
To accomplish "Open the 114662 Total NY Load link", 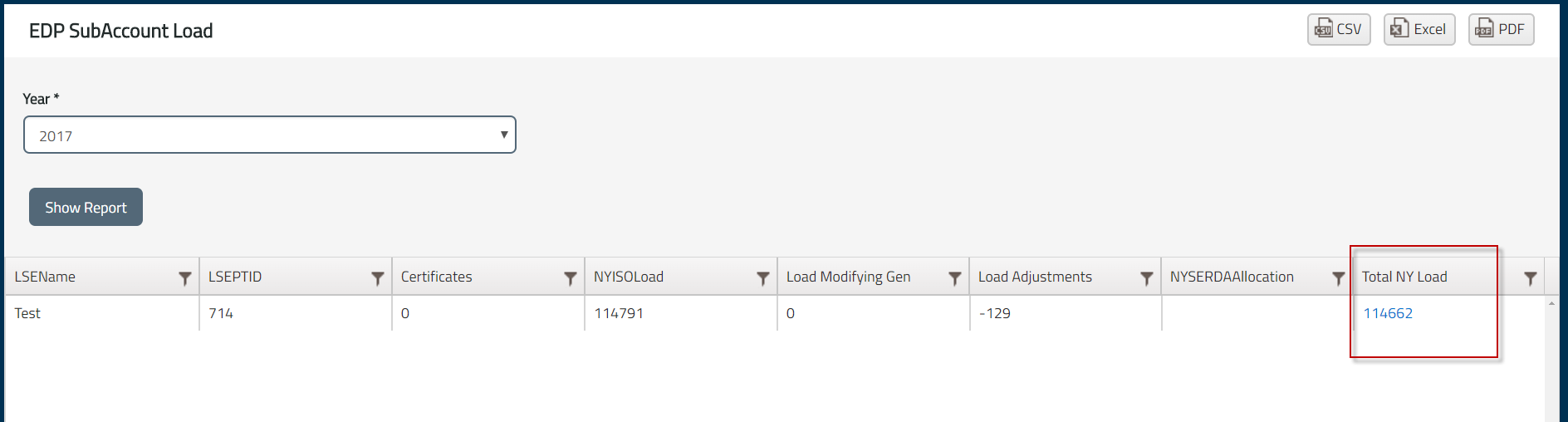I will coord(1388,313).
